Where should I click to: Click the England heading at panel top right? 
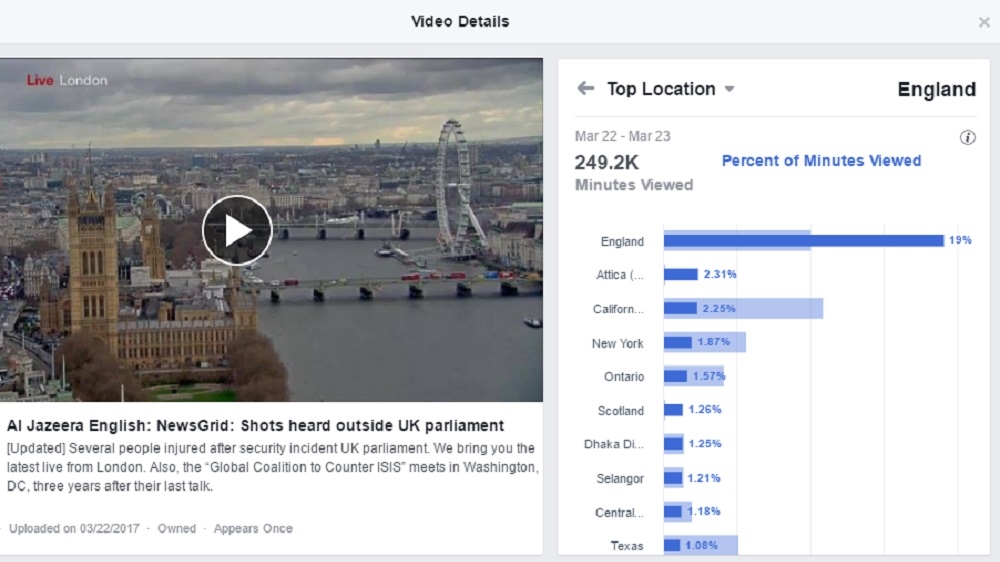[936, 89]
